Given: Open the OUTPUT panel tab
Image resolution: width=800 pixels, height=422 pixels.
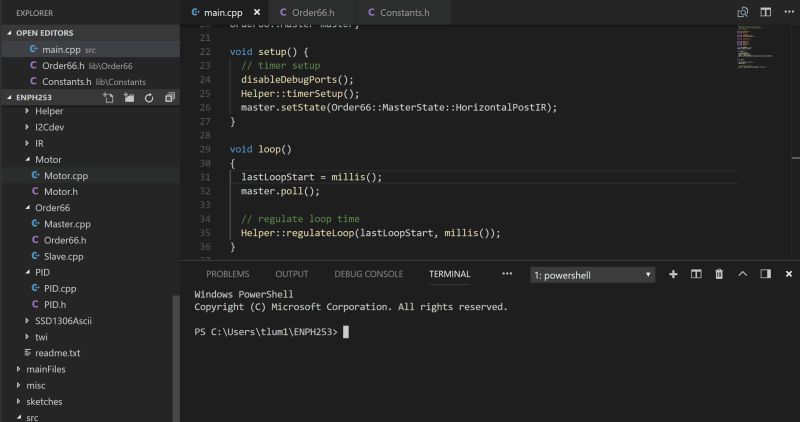Looking at the screenshot, I should pos(292,274).
